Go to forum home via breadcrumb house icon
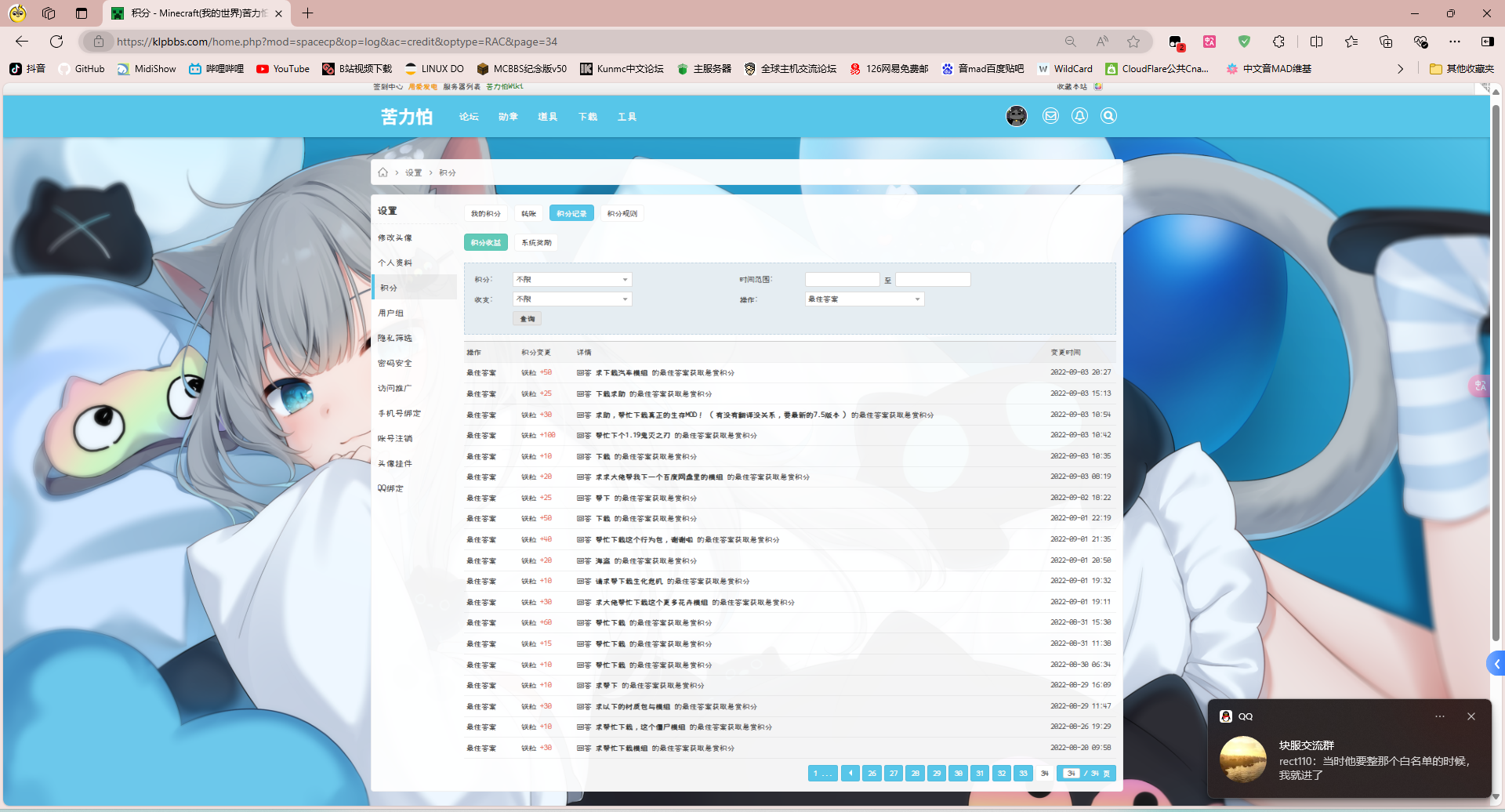 [383, 172]
